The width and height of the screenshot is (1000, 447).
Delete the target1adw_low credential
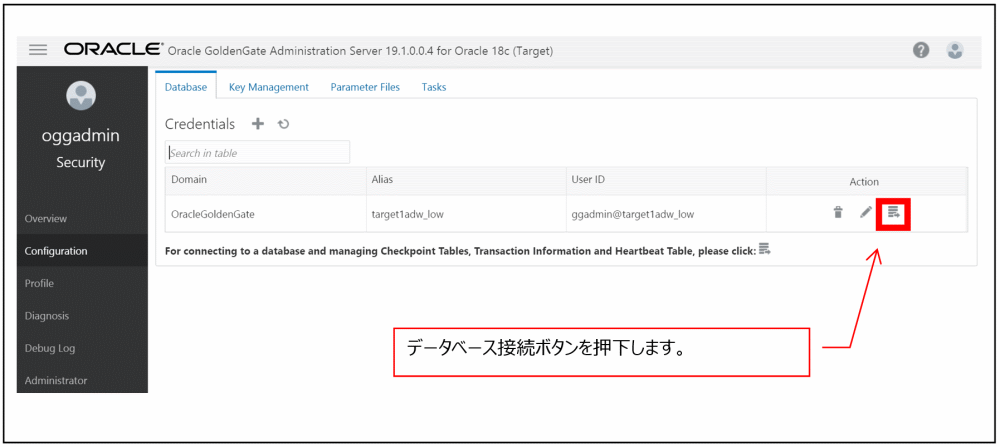[x=838, y=213]
